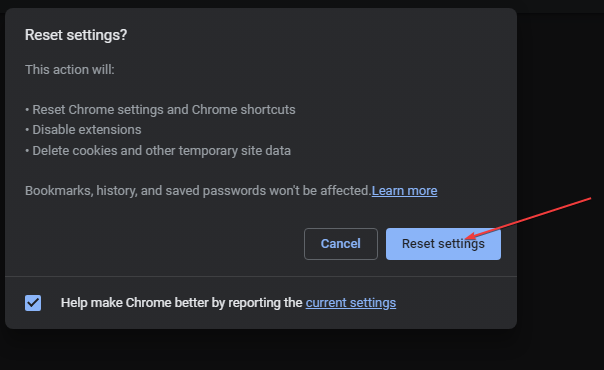Click the divider line above the checkbox row
The image size is (604, 370).
tap(261, 276)
